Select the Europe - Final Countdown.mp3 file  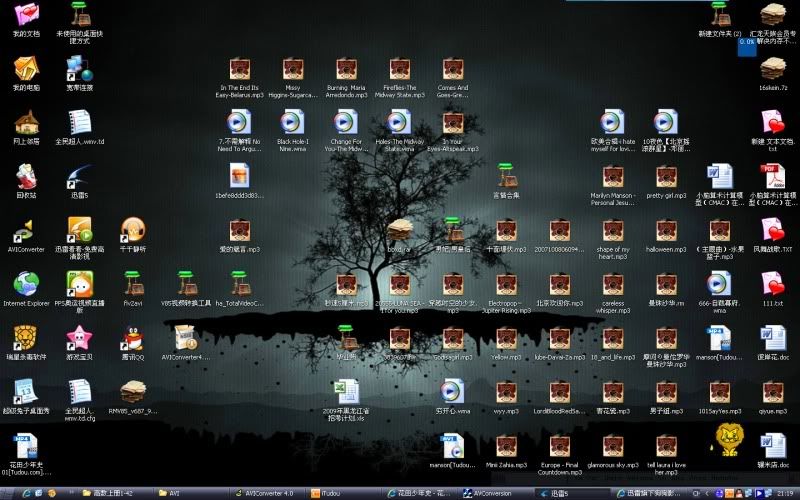point(560,446)
